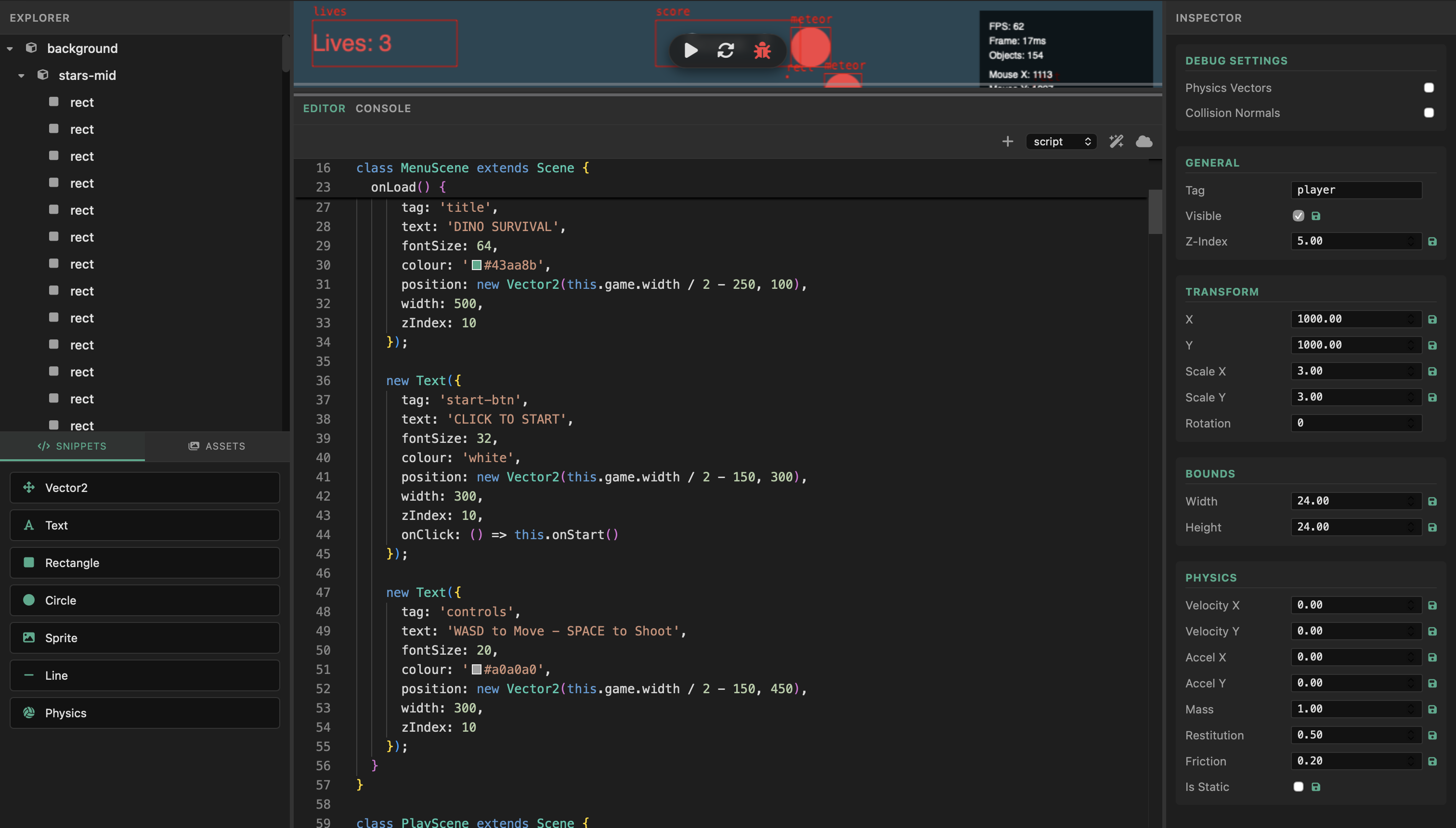Select the stars-mid object in Explorer
The image size is (1456, 828).
tap(87, 75)
